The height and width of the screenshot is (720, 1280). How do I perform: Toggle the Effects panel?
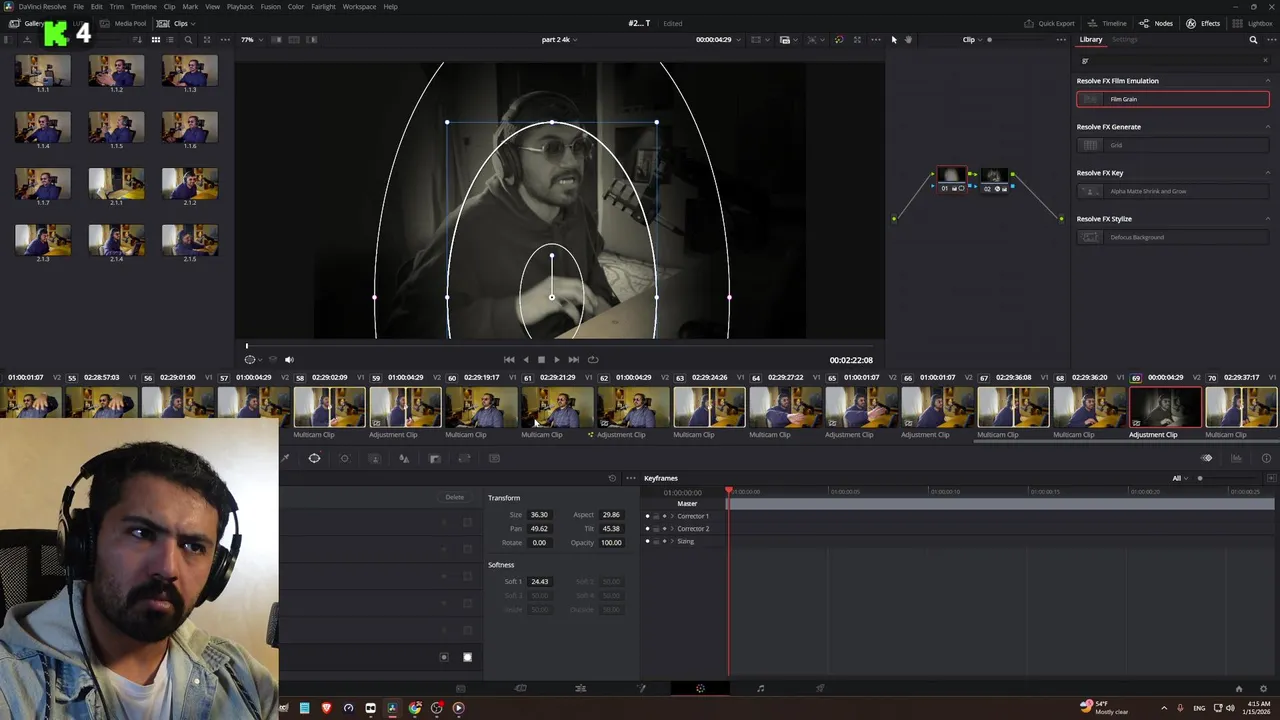pyautogui.click(x=1203, y=23)
